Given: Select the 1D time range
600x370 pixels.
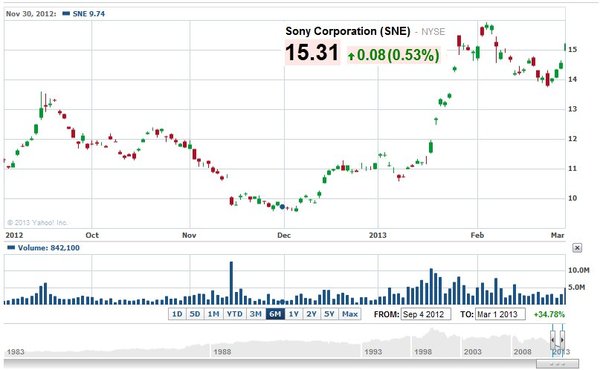Looking at the screenshot, I should coord(177,314).
